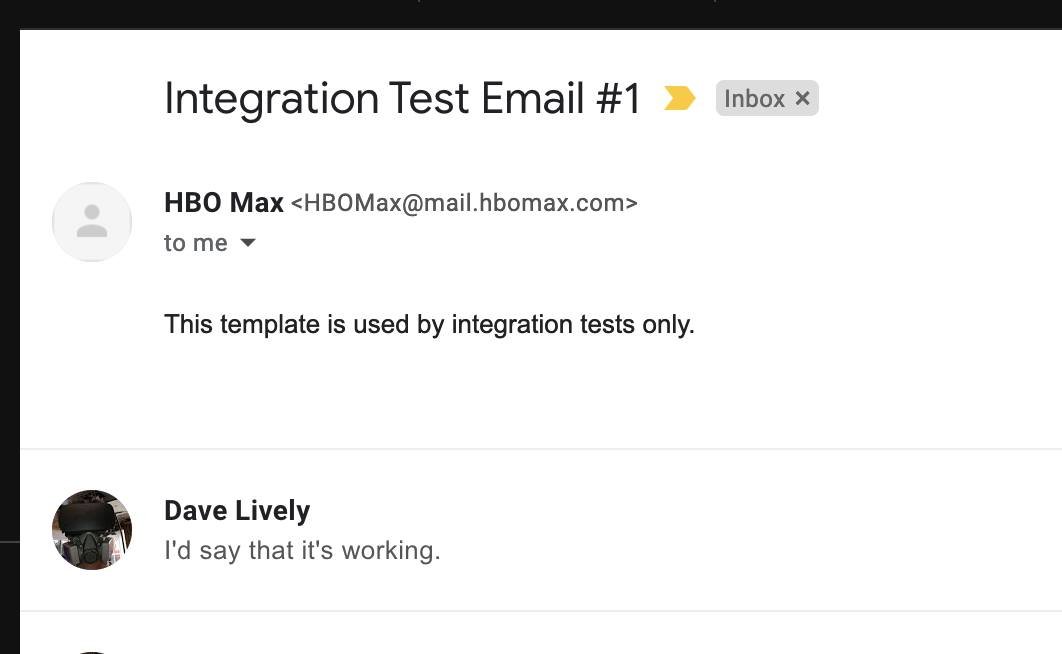Remove the Inbox label with X
This screenshot has height=654, width=1062.
(x=803, y=98)
